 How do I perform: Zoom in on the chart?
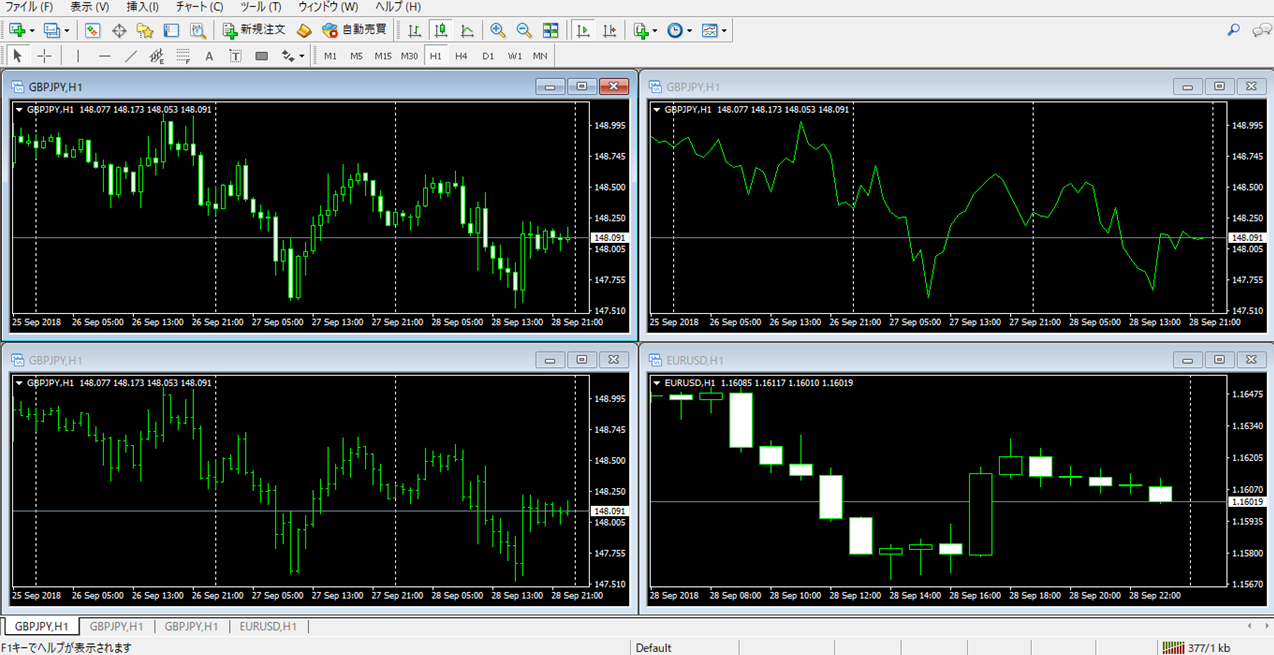point(497,30)
